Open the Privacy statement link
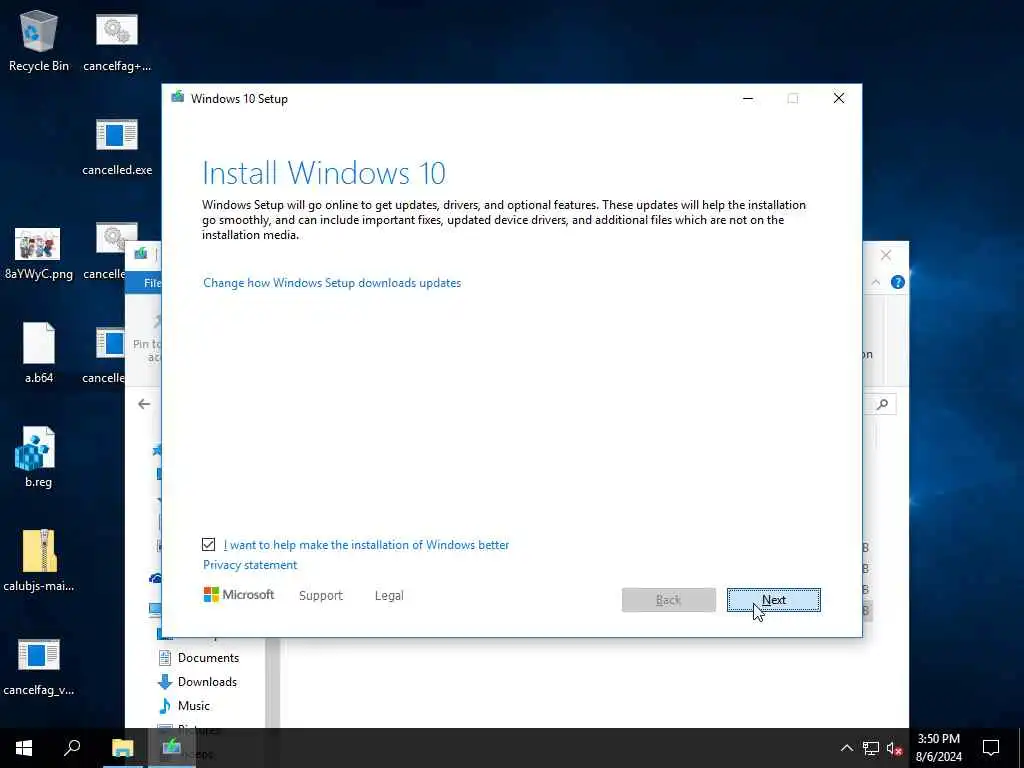The height and width of the screenshot is (768, 1024). (250, 564)
